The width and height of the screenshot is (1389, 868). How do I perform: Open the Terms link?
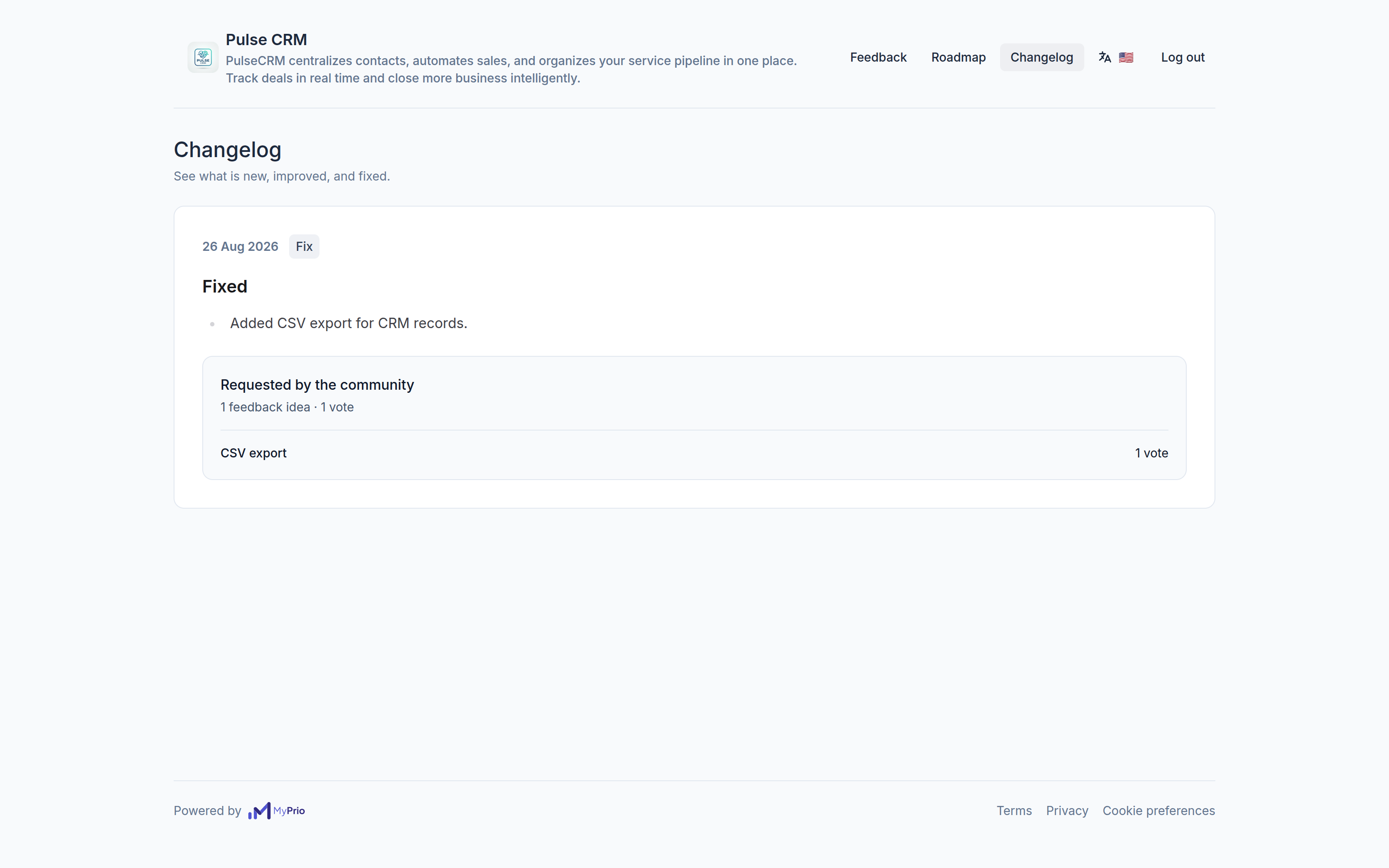coord(1014,811)
